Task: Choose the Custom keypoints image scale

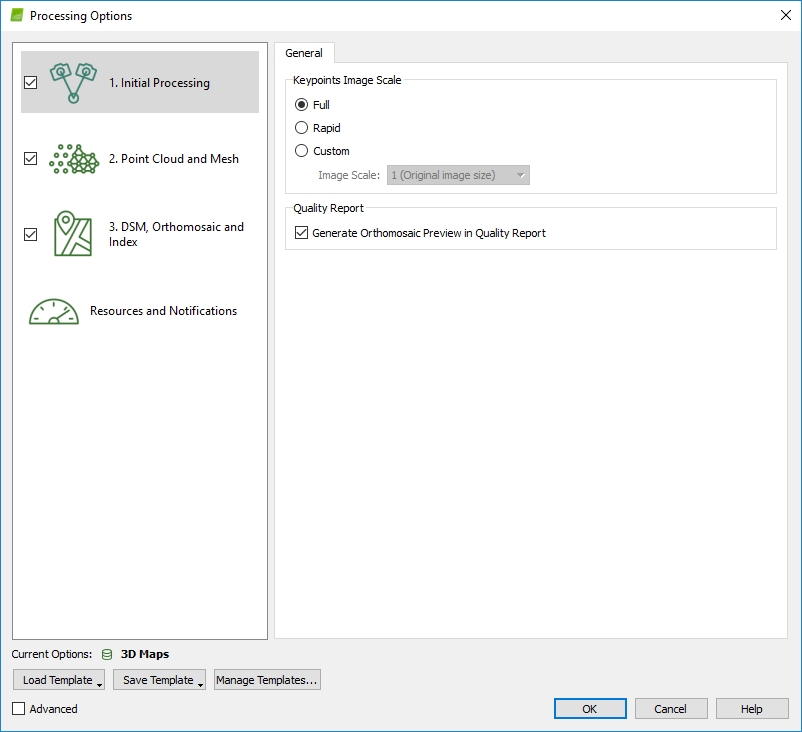Action: (x=302, y=151)
